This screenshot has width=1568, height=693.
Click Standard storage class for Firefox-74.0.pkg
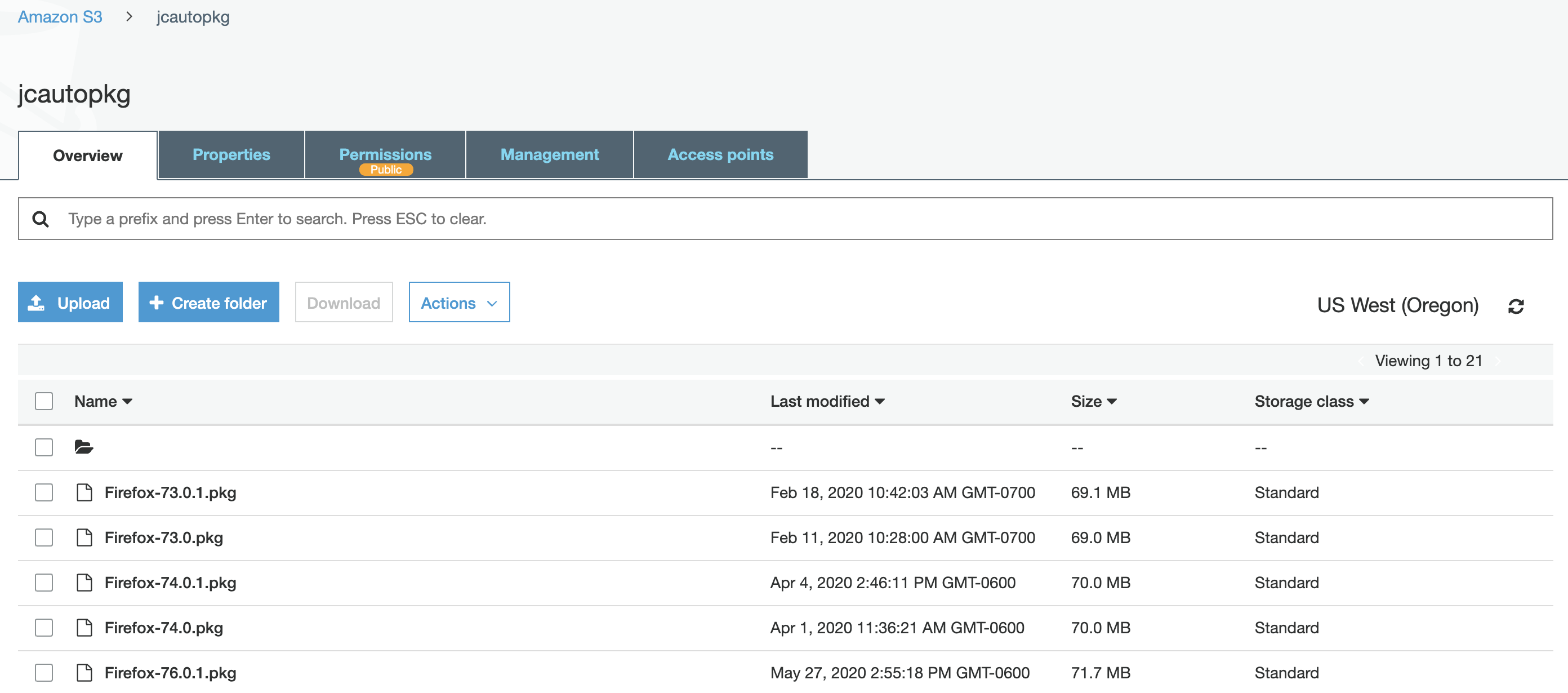[x=1287, y=628]
